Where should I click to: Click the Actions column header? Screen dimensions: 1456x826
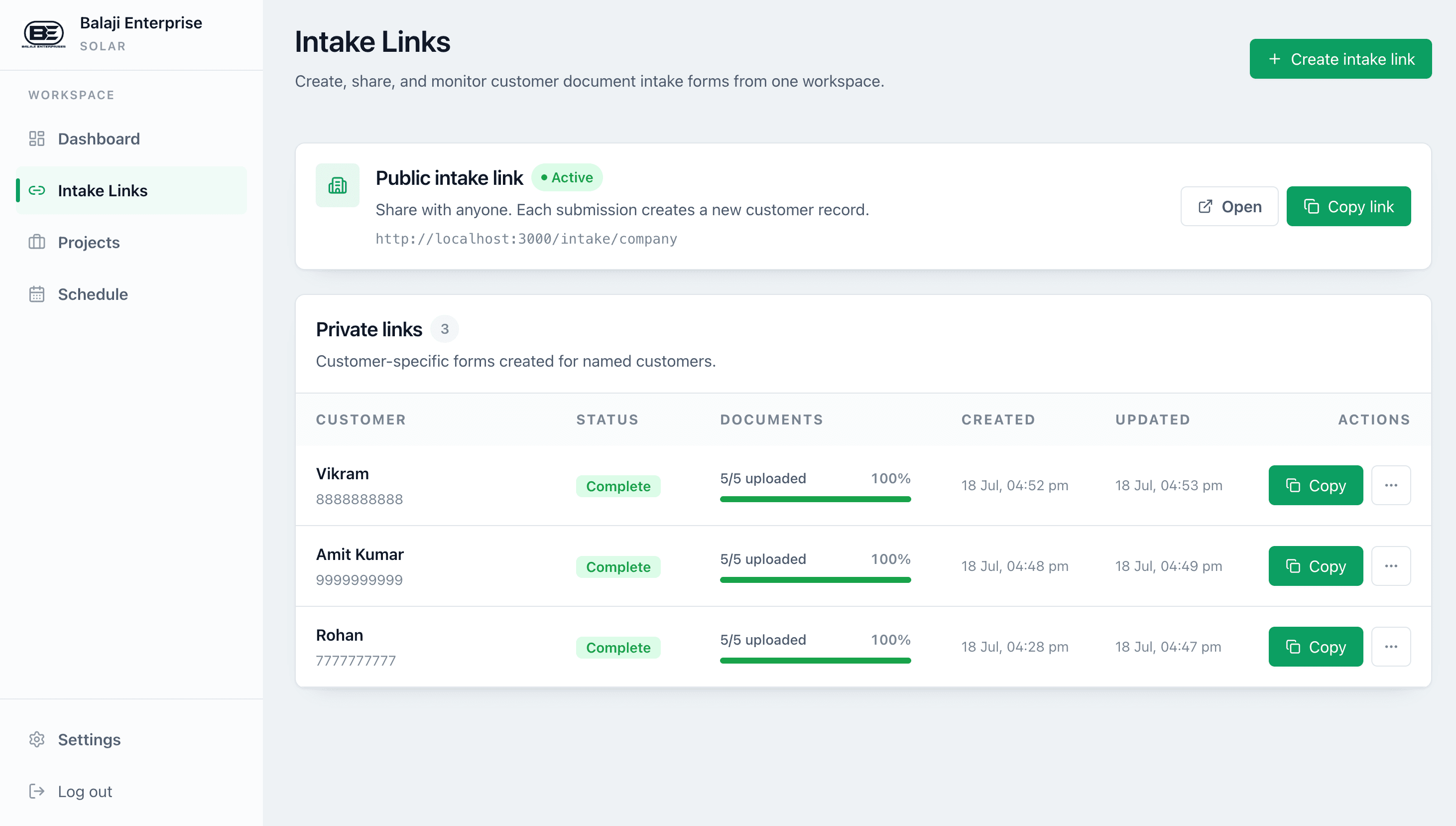[1374, 420]
